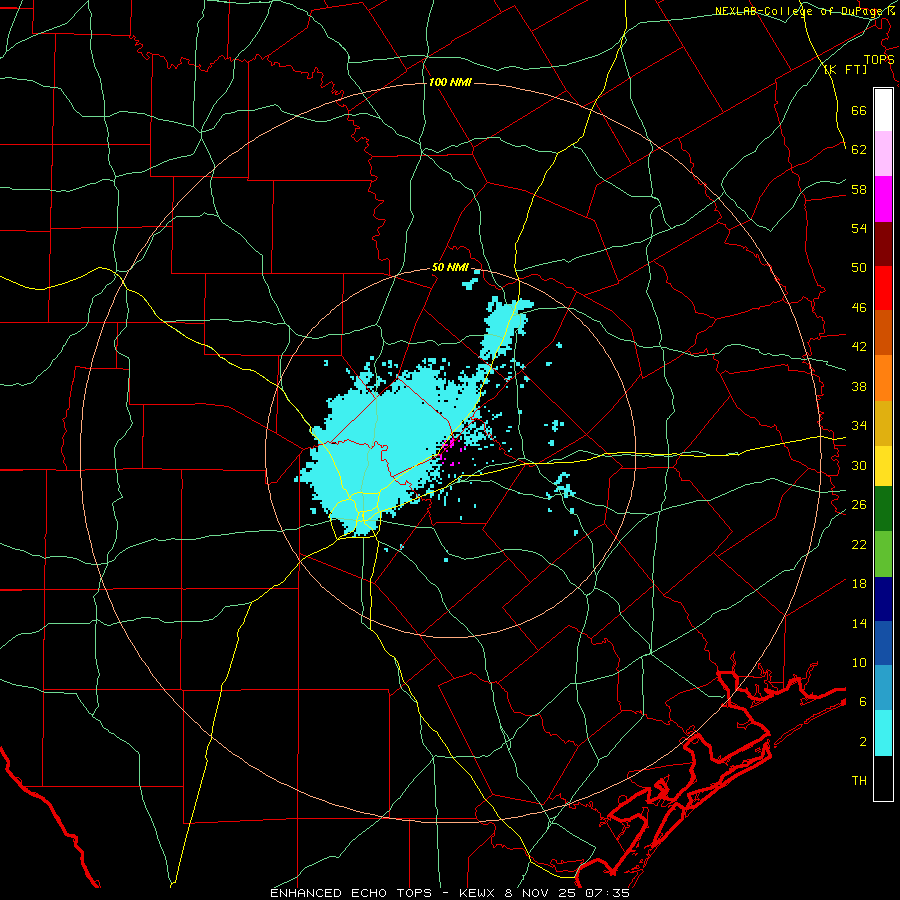Click the light blue 6 kft swatch

coord(883,688)
